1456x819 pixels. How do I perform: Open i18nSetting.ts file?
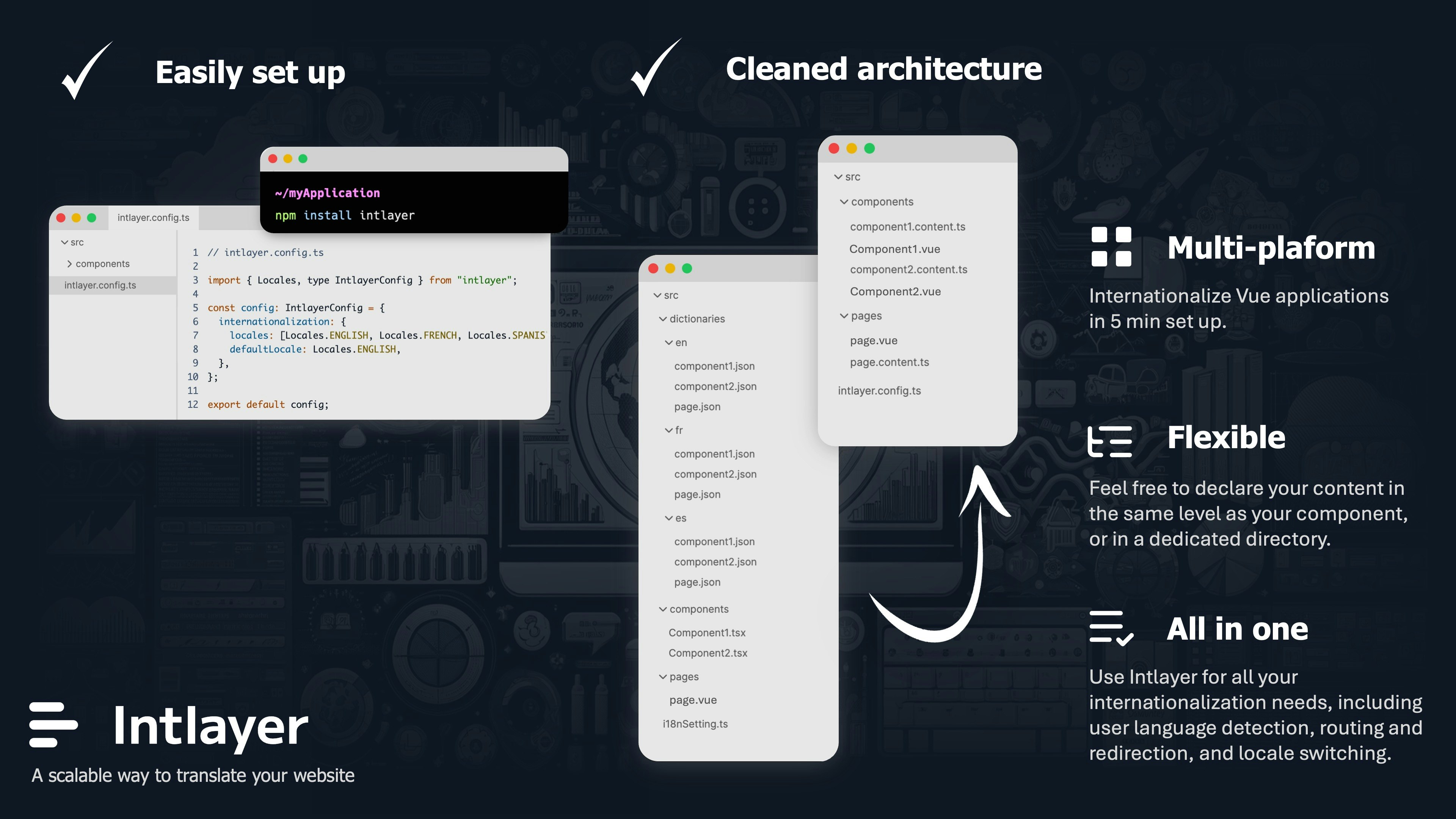[x=695, y=724]
